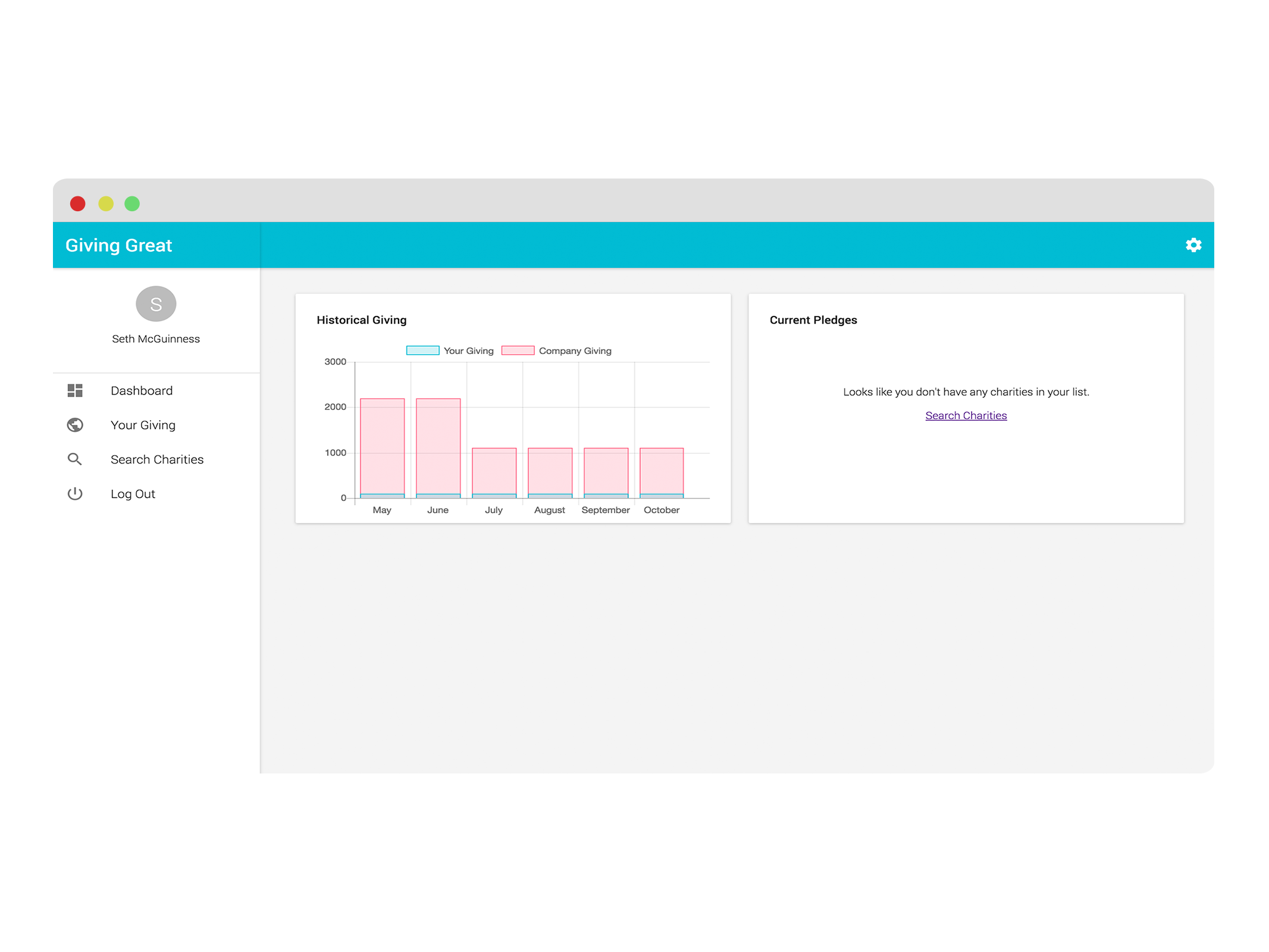Click the June company giving bar

(x=438, y=446)
